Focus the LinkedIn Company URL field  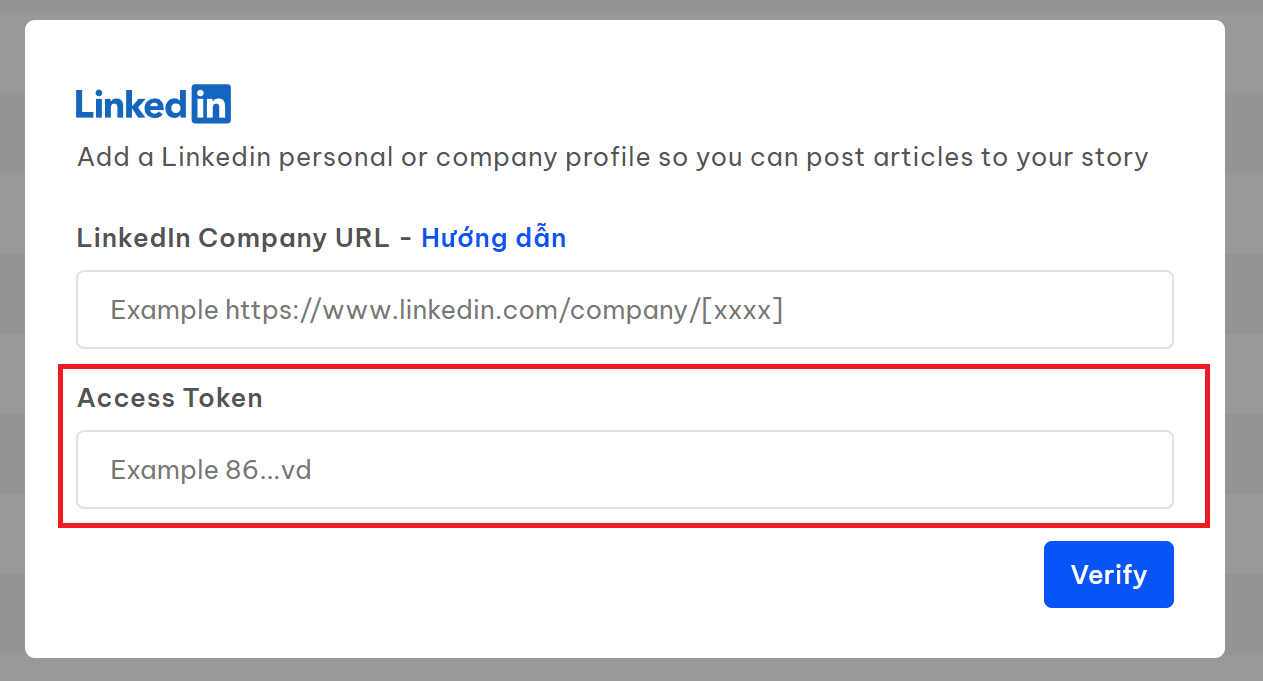pyautogui.click(x=624, y=310)
